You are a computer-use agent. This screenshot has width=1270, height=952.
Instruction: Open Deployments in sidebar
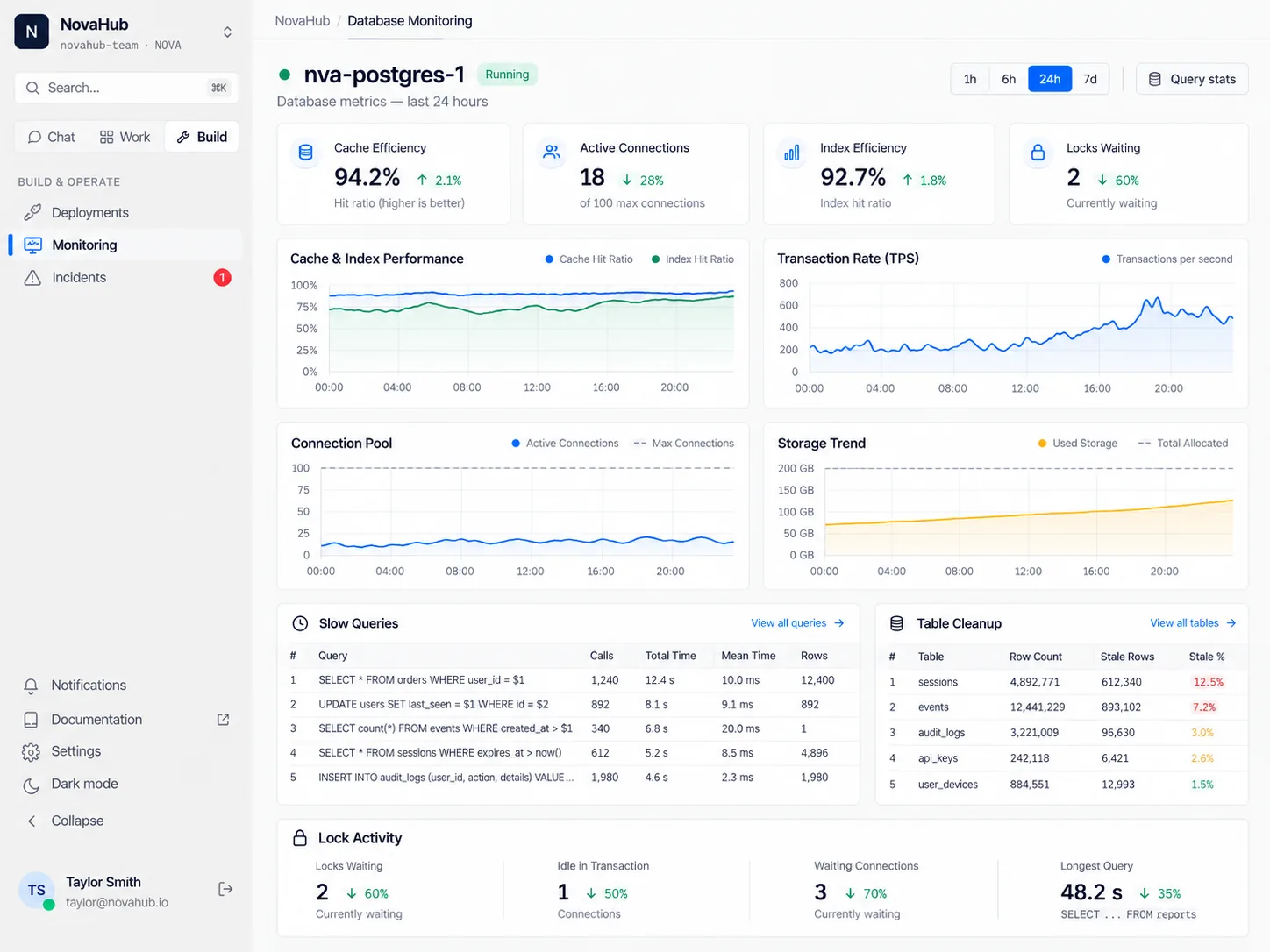[126, 212]
